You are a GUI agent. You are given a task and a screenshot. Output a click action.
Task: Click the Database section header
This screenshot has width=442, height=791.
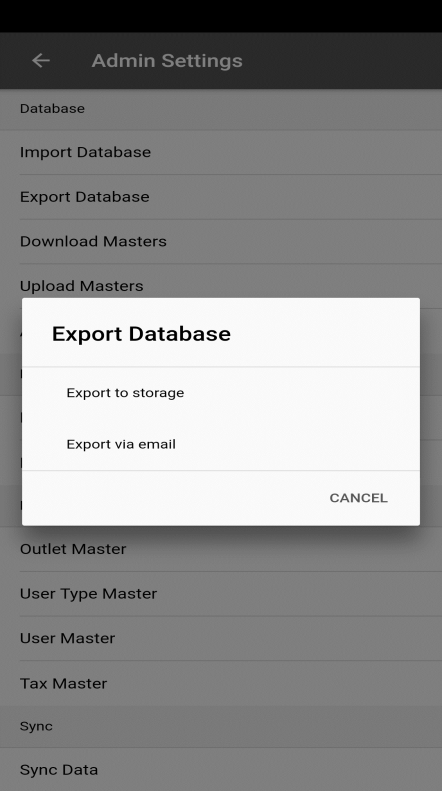[52, 108]
